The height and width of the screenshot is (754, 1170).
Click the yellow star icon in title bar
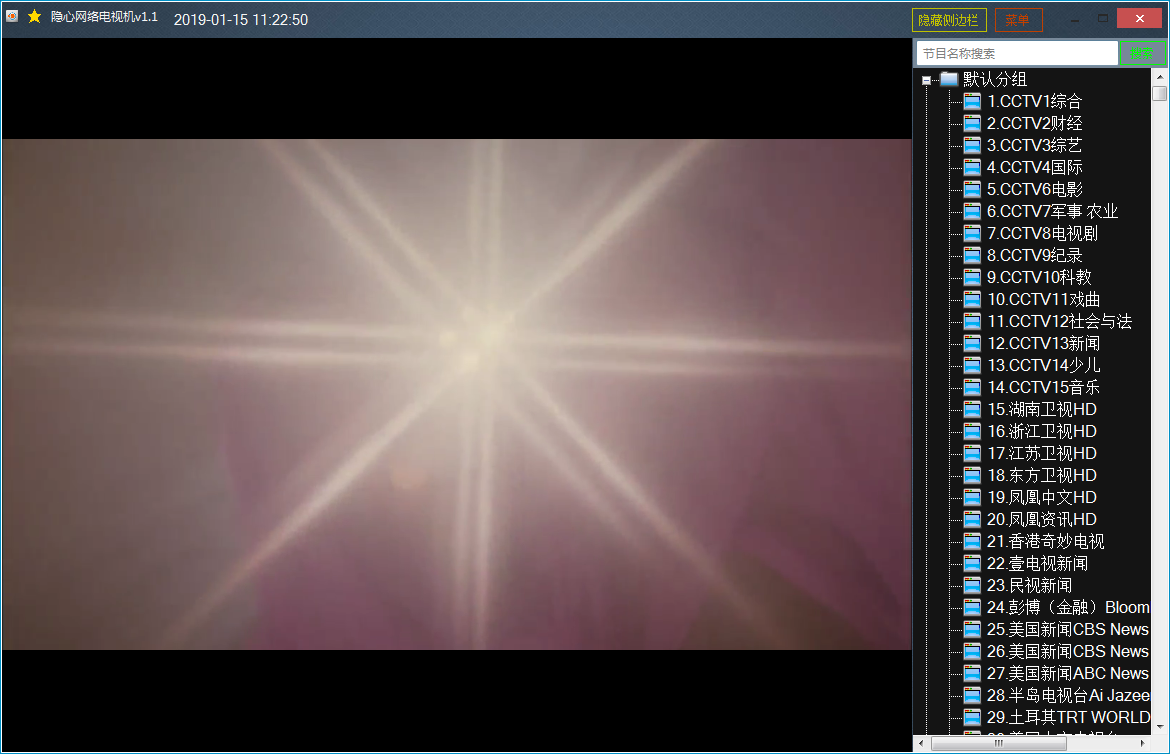35,17
